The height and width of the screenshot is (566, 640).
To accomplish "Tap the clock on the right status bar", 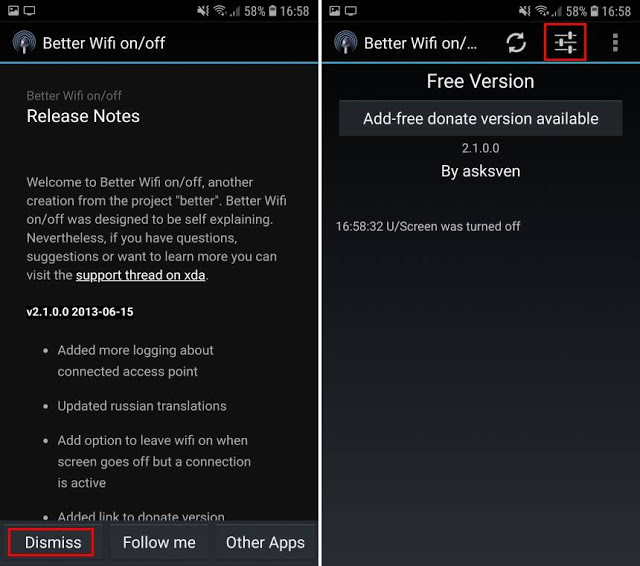I will click(x=617, y=10).
